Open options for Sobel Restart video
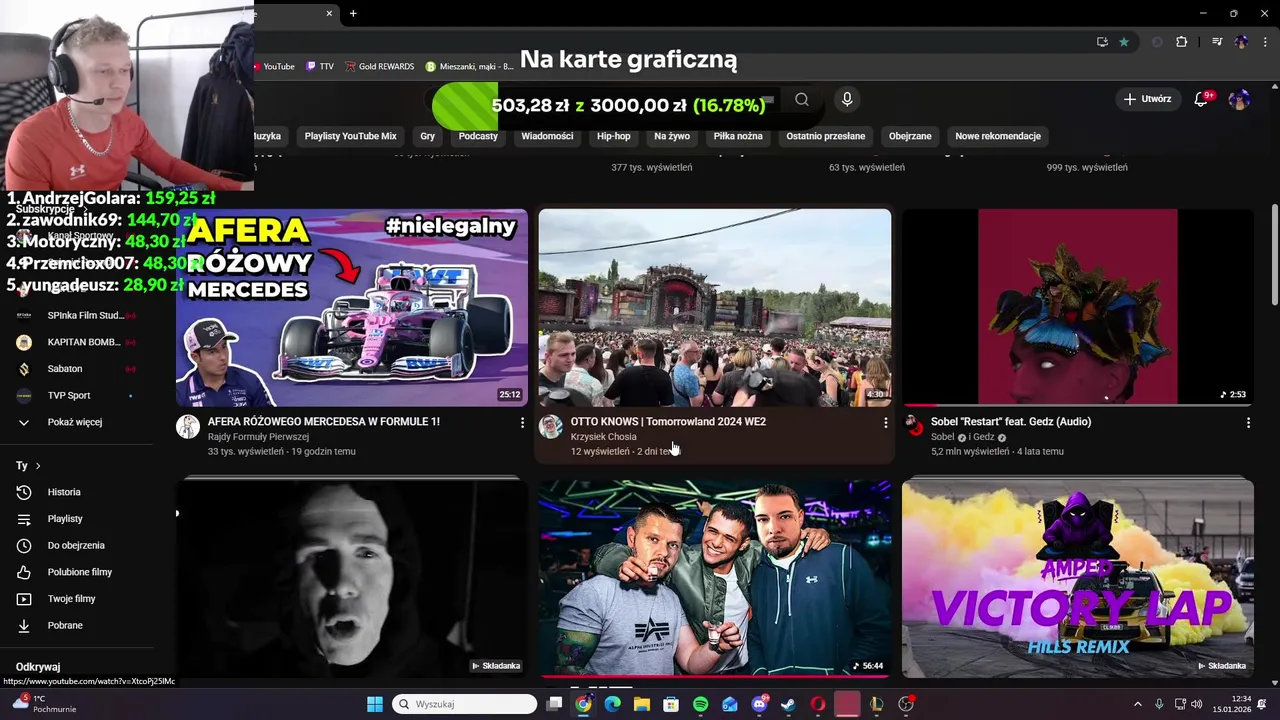 tap(1248, 423)
